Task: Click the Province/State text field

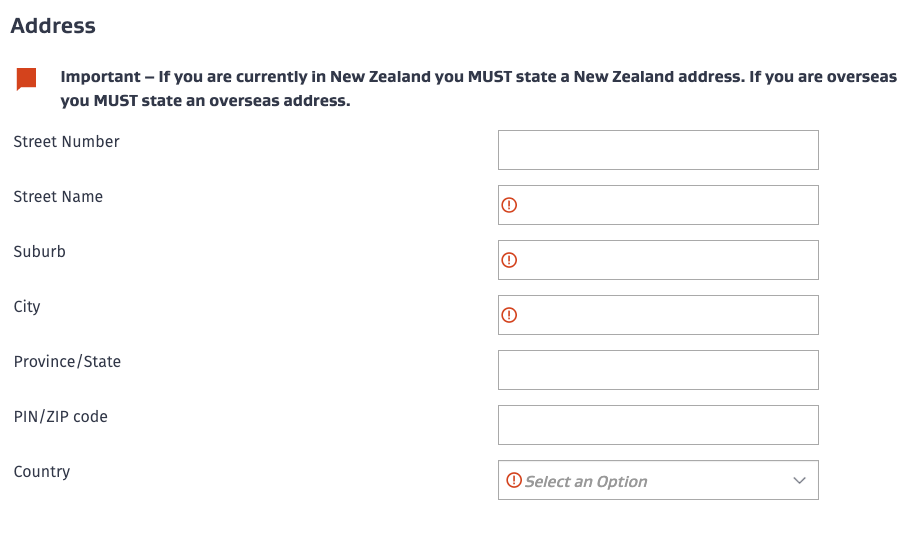Action: point(658,370)
